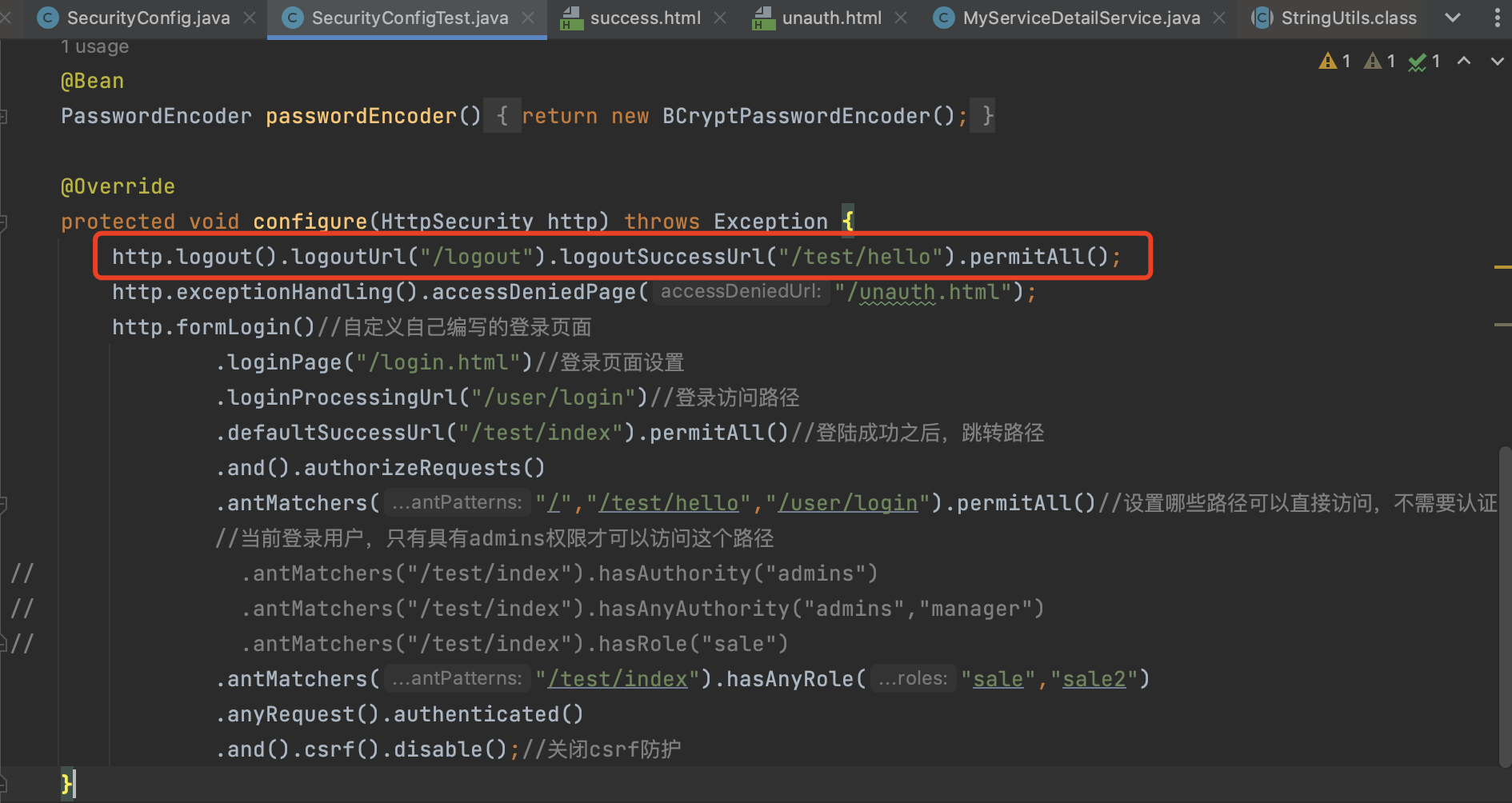
Task: Click the green typo checkmark icon
Action: [1418, 62]
